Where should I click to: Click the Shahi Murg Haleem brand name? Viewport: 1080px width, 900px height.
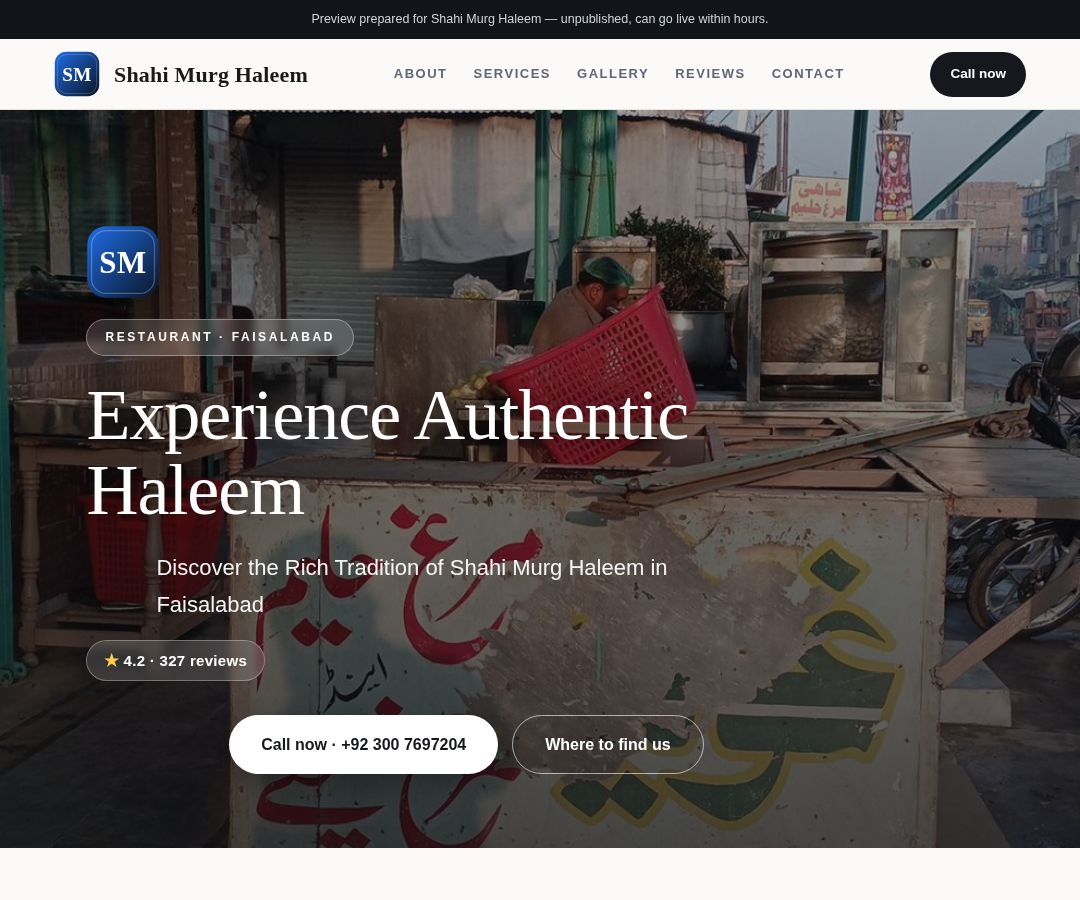211,74
